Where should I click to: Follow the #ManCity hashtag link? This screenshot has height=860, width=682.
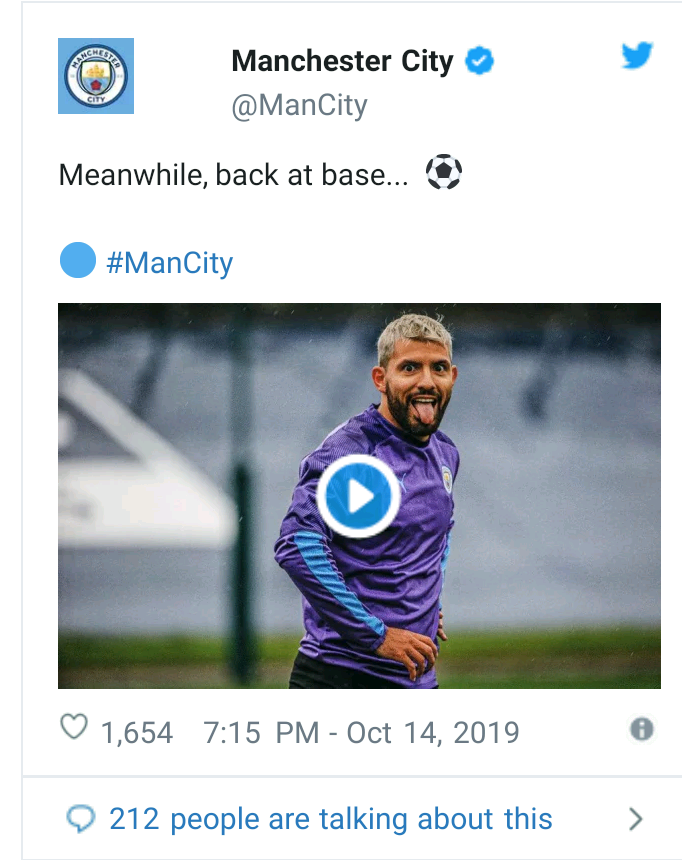pos(169,263)
